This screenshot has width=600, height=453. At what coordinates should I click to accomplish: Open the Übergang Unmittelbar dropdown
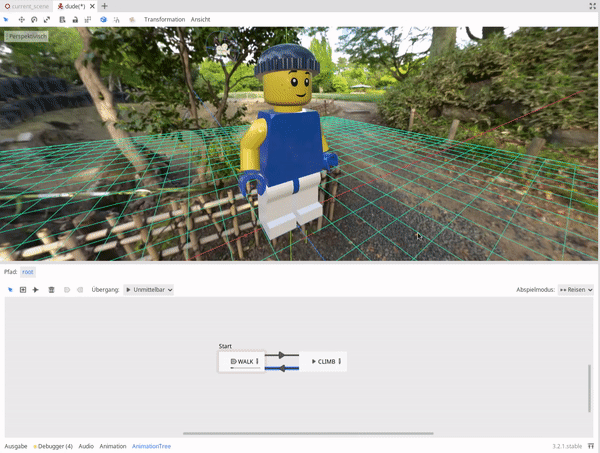pyautogui.click(x=148, y=290)
